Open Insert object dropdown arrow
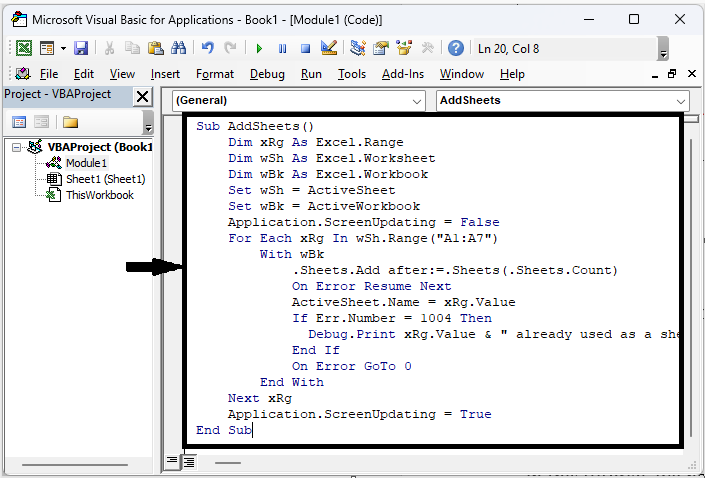This screenshot has width=705, height=478. click(x=63, y=49)
